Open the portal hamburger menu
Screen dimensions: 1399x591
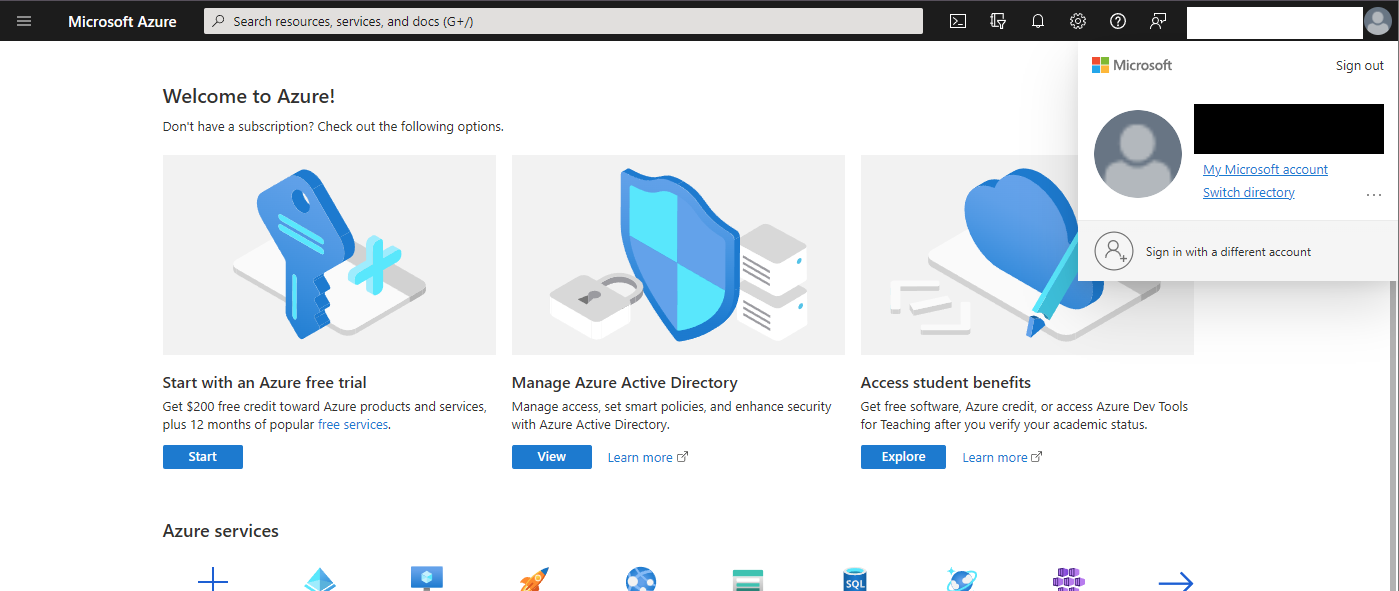point(24,20)
